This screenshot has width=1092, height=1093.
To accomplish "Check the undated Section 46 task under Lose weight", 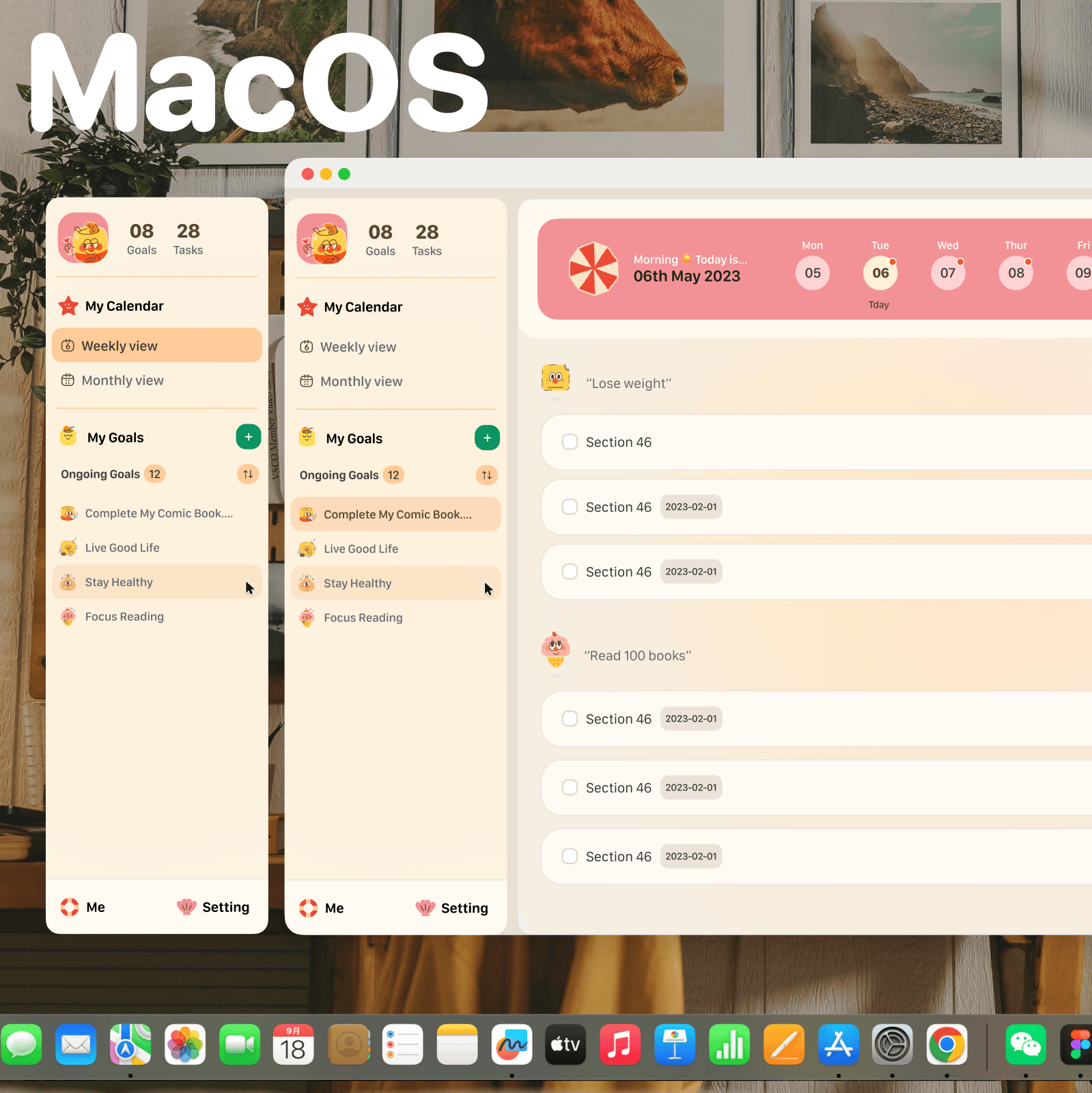I will pyautogui.click(x=570, y=442).
